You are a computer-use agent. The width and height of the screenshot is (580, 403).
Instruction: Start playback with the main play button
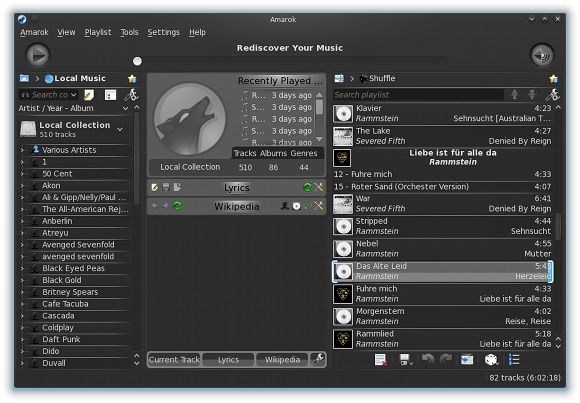37,56
